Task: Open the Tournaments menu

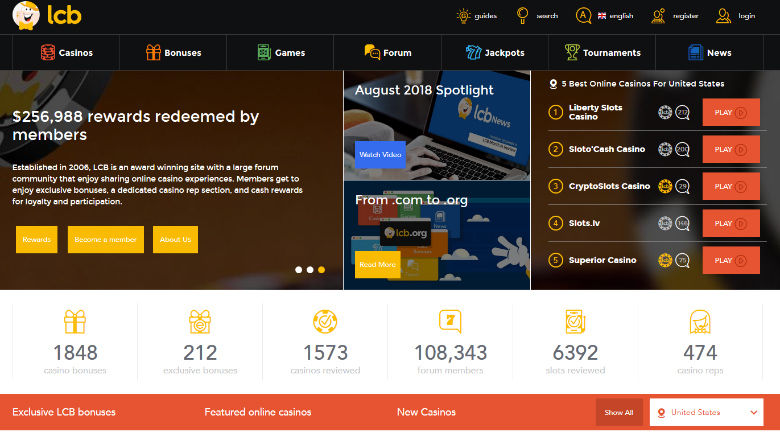Action: pyautogui.click(x=602, y=52)
